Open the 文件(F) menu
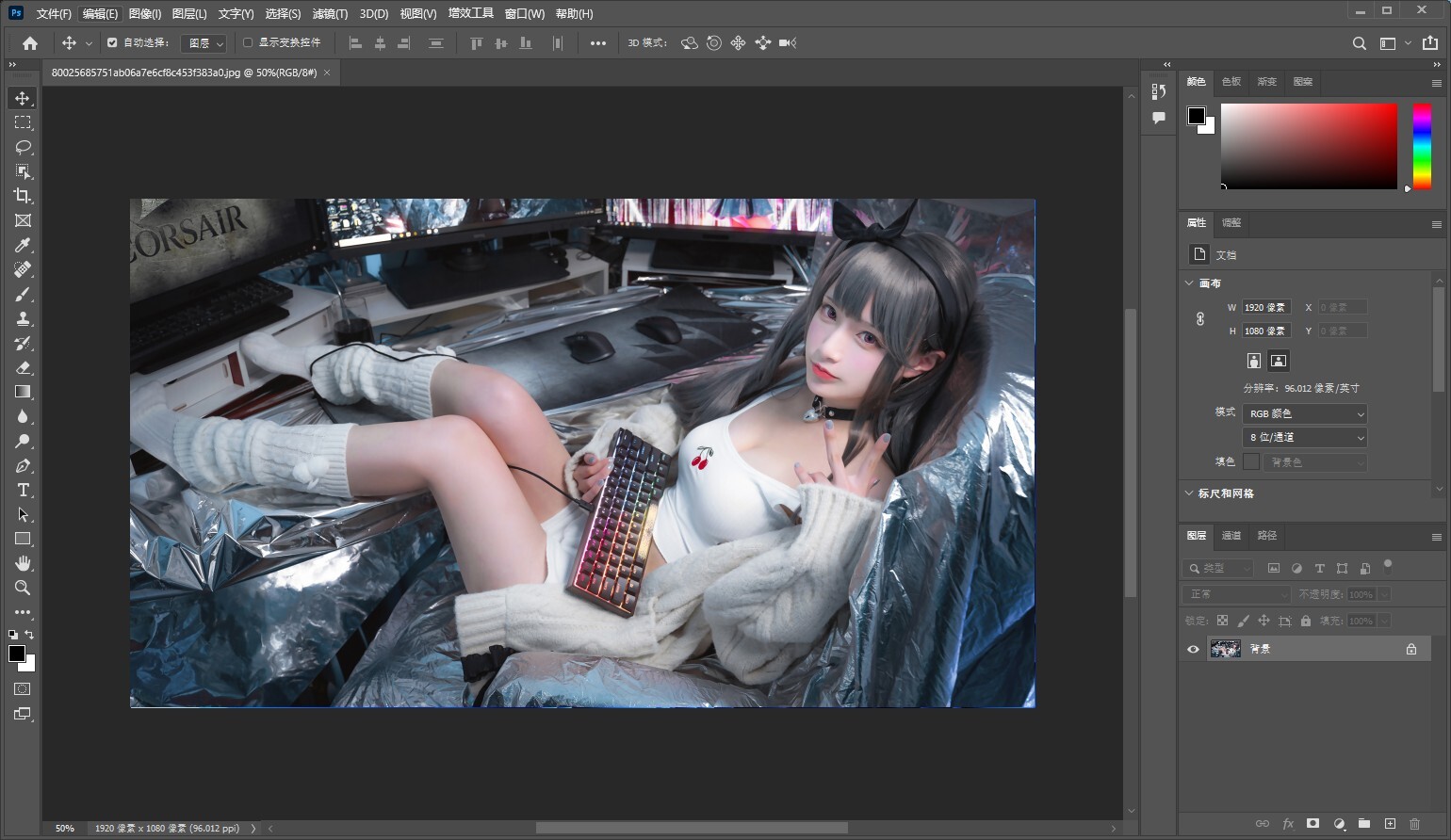Viewport: 1451px width, 840px height. coord(54,14)
